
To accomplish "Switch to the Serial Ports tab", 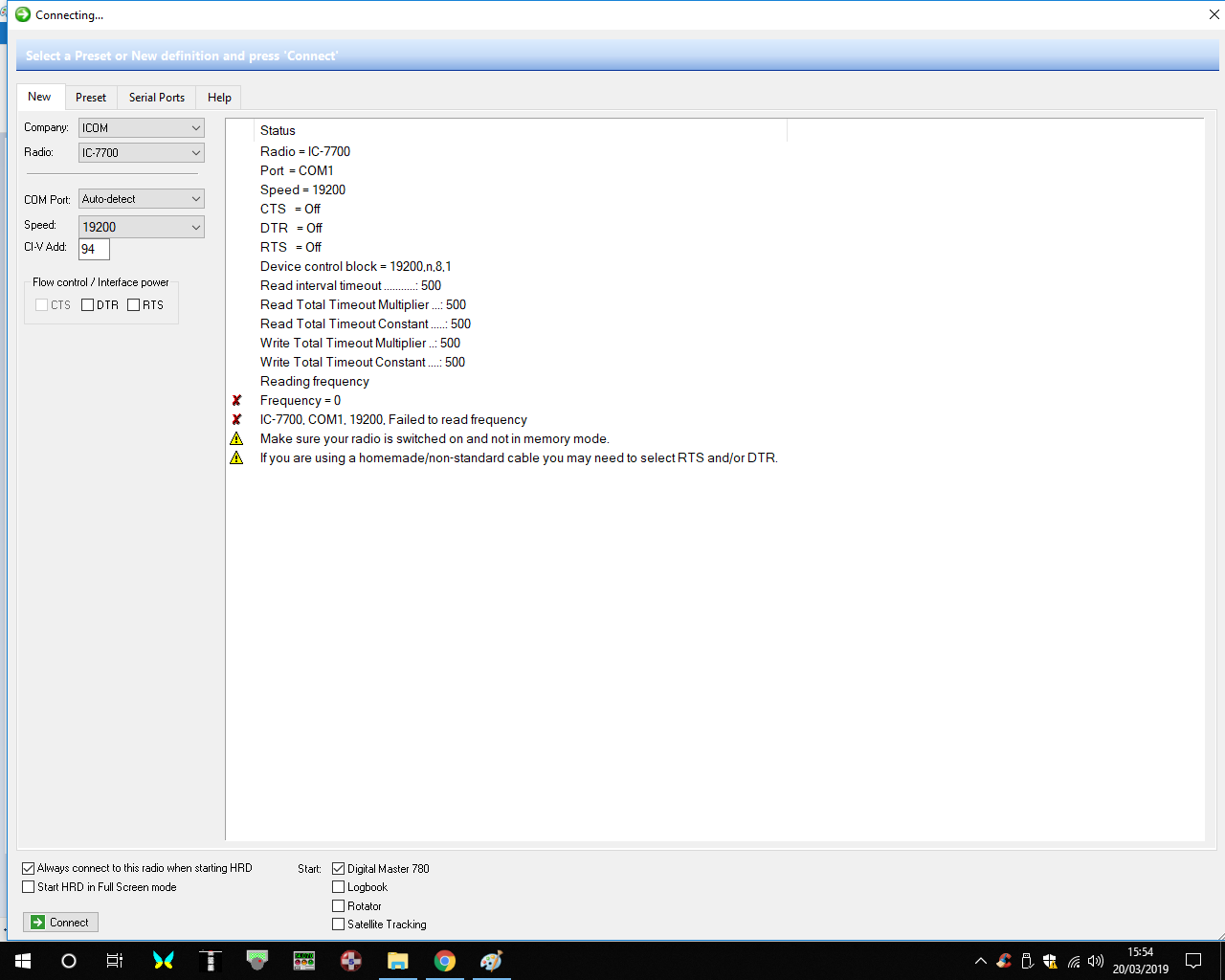I will pos(157,98).
